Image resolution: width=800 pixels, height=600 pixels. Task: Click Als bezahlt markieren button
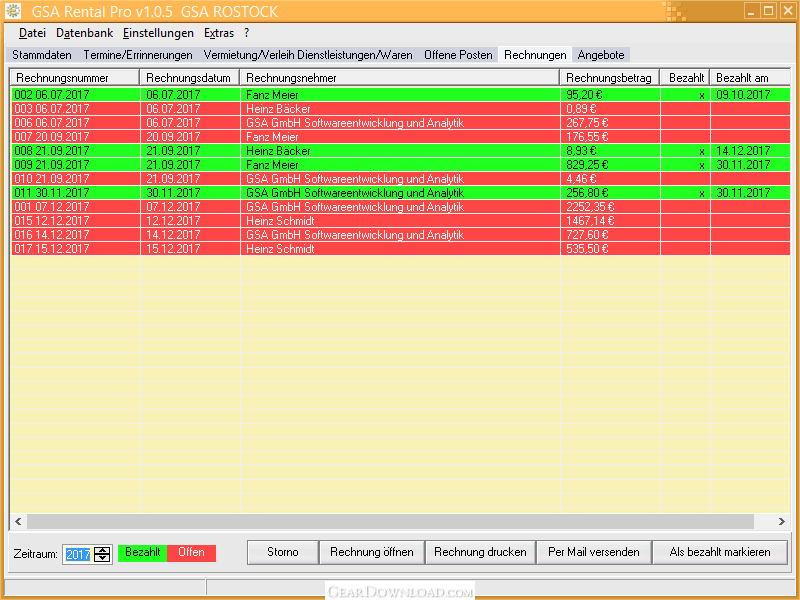coord(720,552)
